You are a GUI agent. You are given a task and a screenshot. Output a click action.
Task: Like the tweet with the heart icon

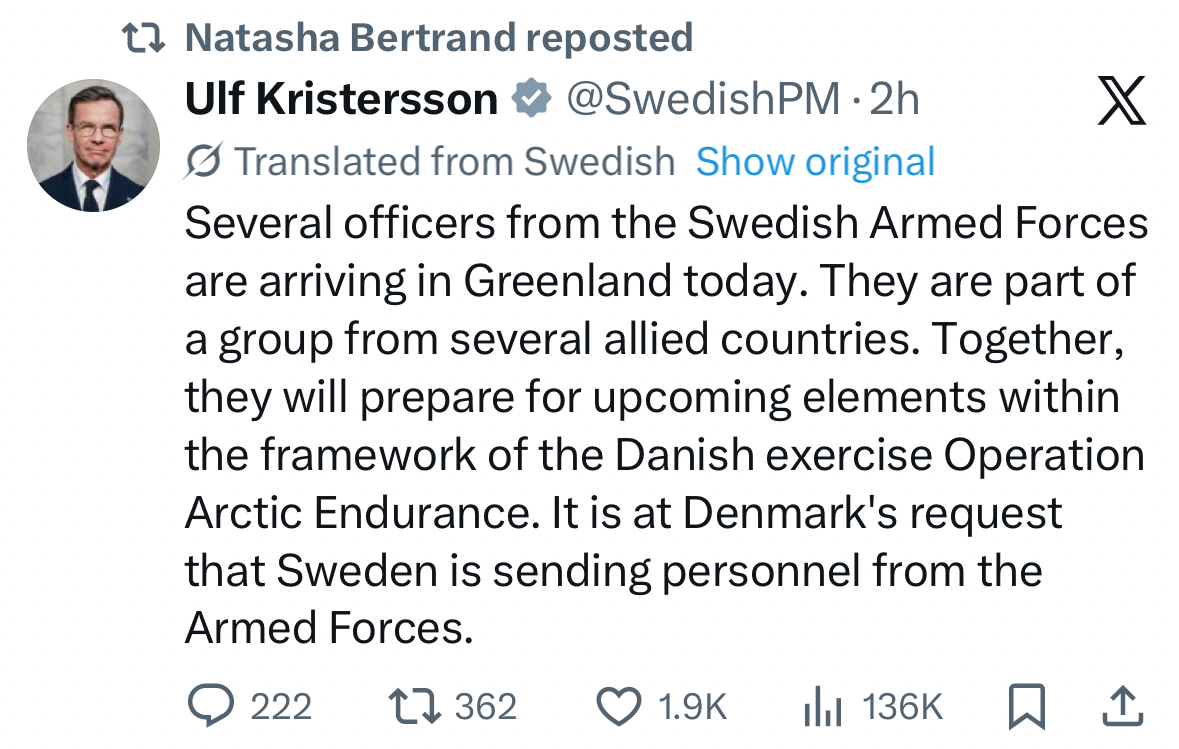[x=618, y=707]
